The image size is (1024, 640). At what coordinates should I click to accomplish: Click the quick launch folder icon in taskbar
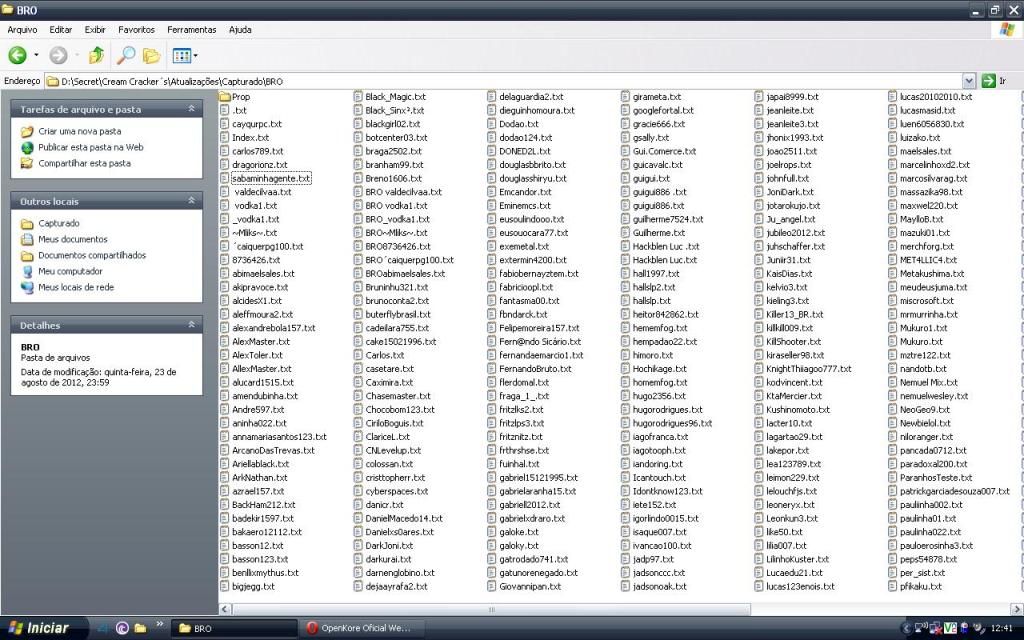(x=141, y=628)
